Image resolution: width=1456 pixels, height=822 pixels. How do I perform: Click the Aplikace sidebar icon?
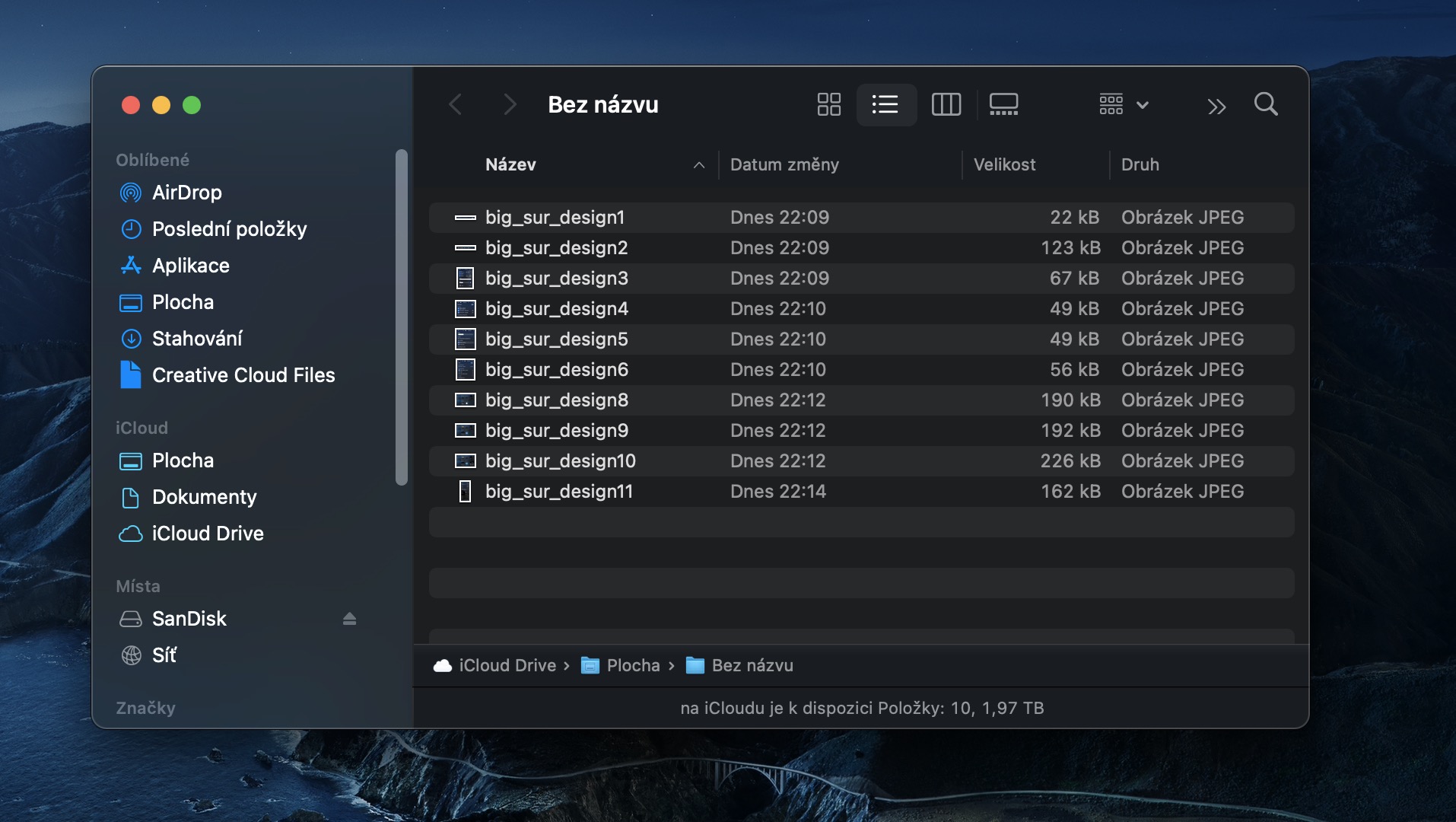point(131,266)
